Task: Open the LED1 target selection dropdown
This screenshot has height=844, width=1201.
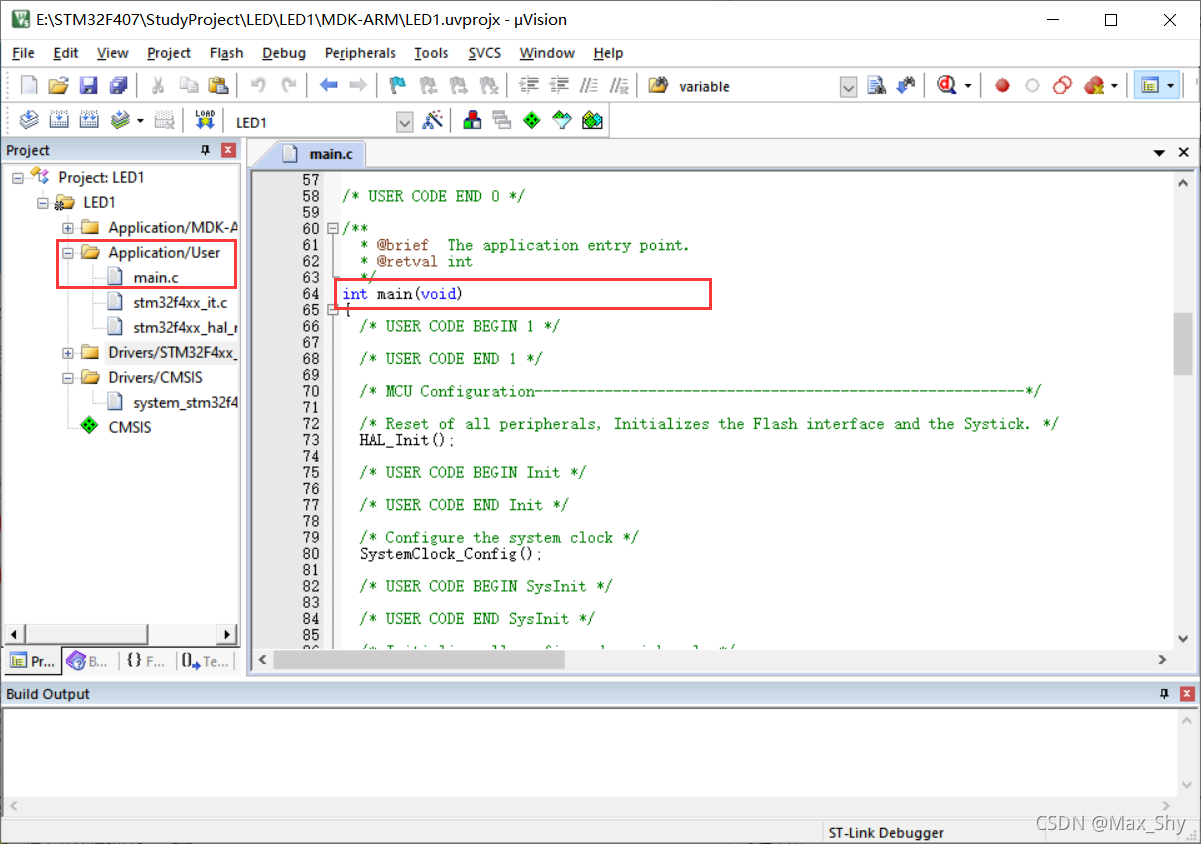Action: coord(405,122)
